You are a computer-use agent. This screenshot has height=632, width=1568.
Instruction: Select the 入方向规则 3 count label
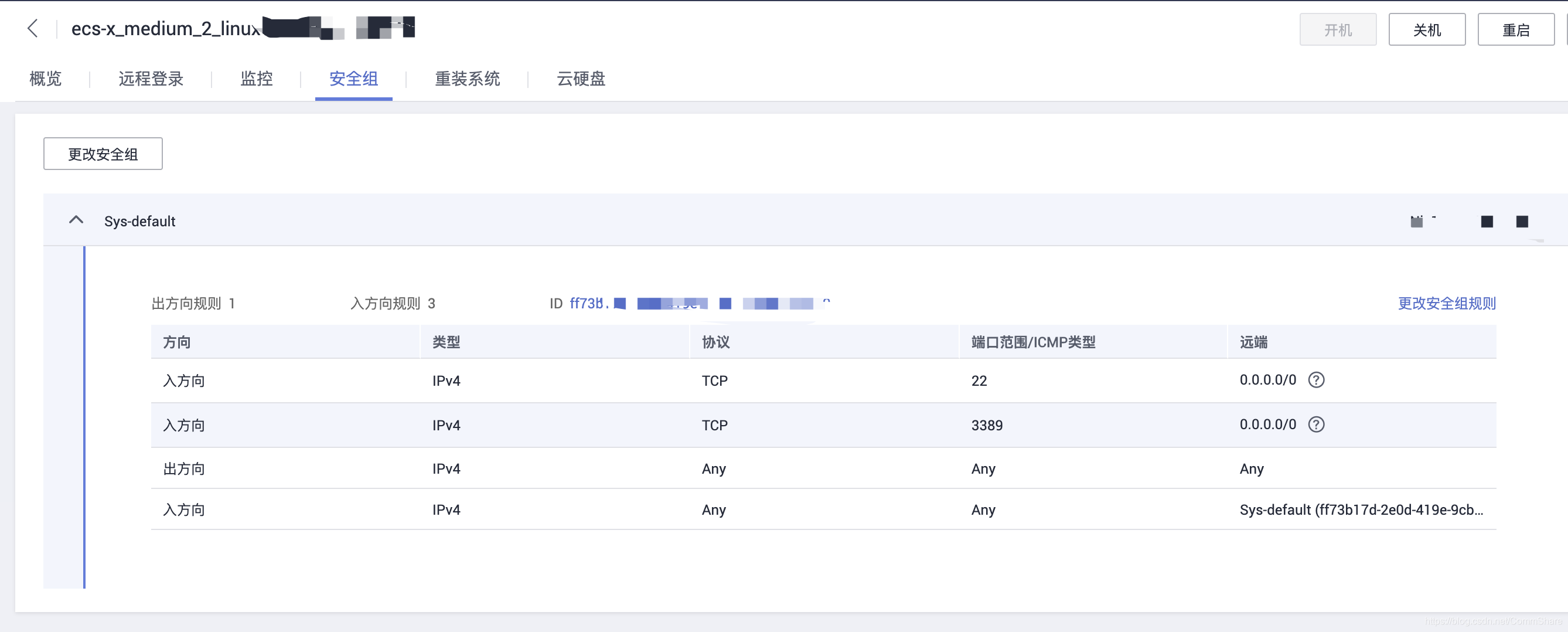(x=393, y=303)
